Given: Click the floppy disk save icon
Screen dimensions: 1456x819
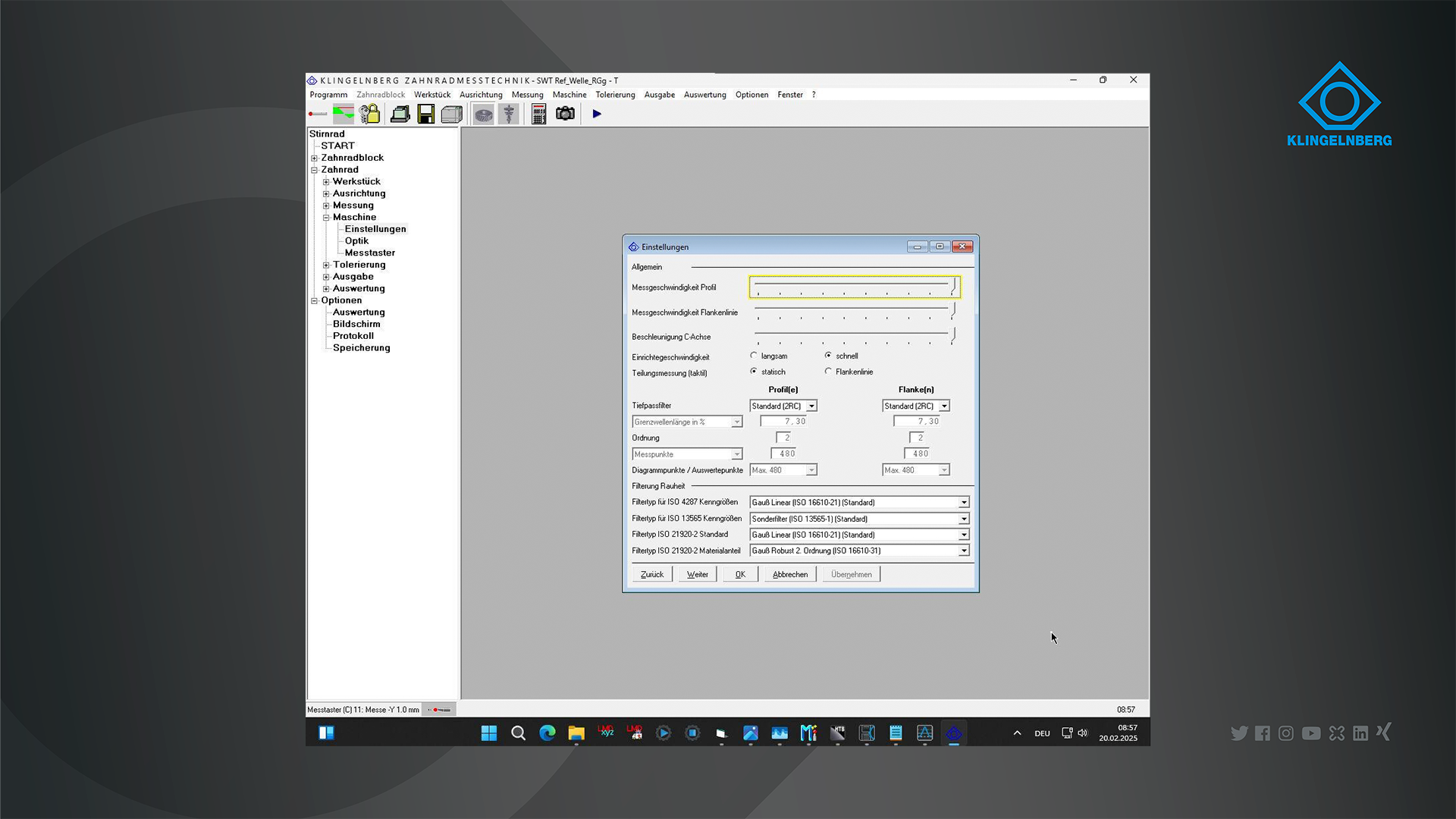Looking at the screenshot, I should tap(426, 114).
